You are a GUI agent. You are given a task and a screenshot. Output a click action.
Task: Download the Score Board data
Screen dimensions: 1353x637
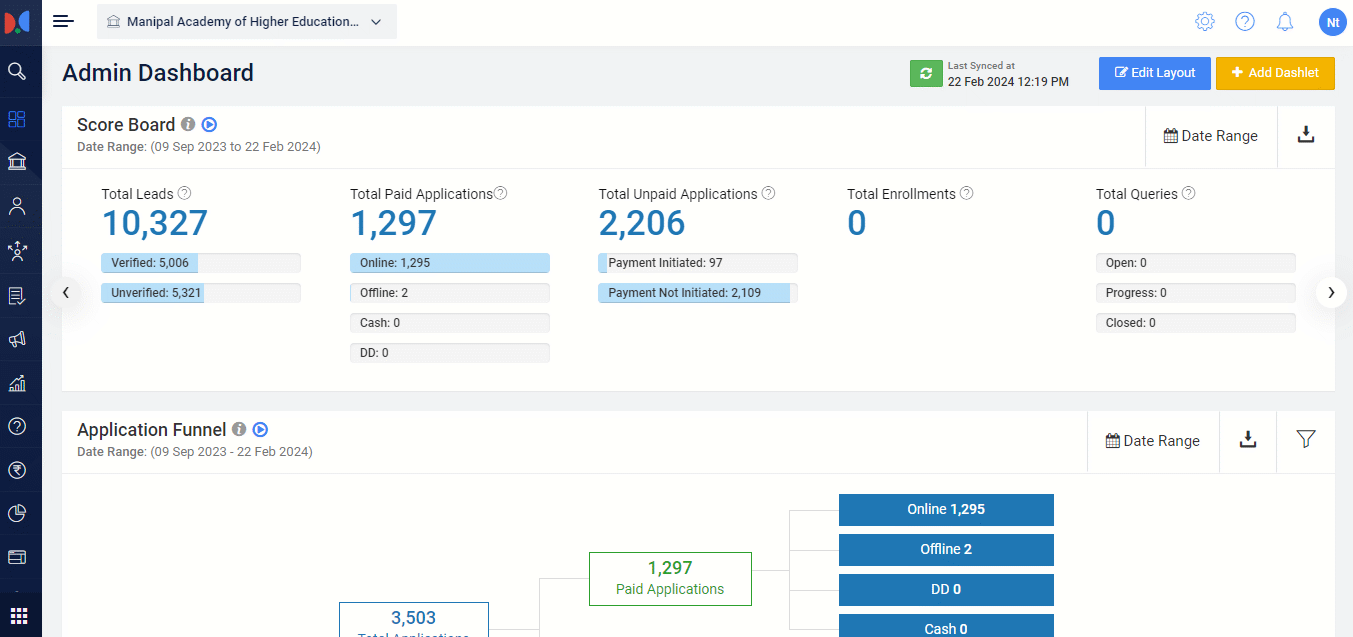tap(1306, 135)
